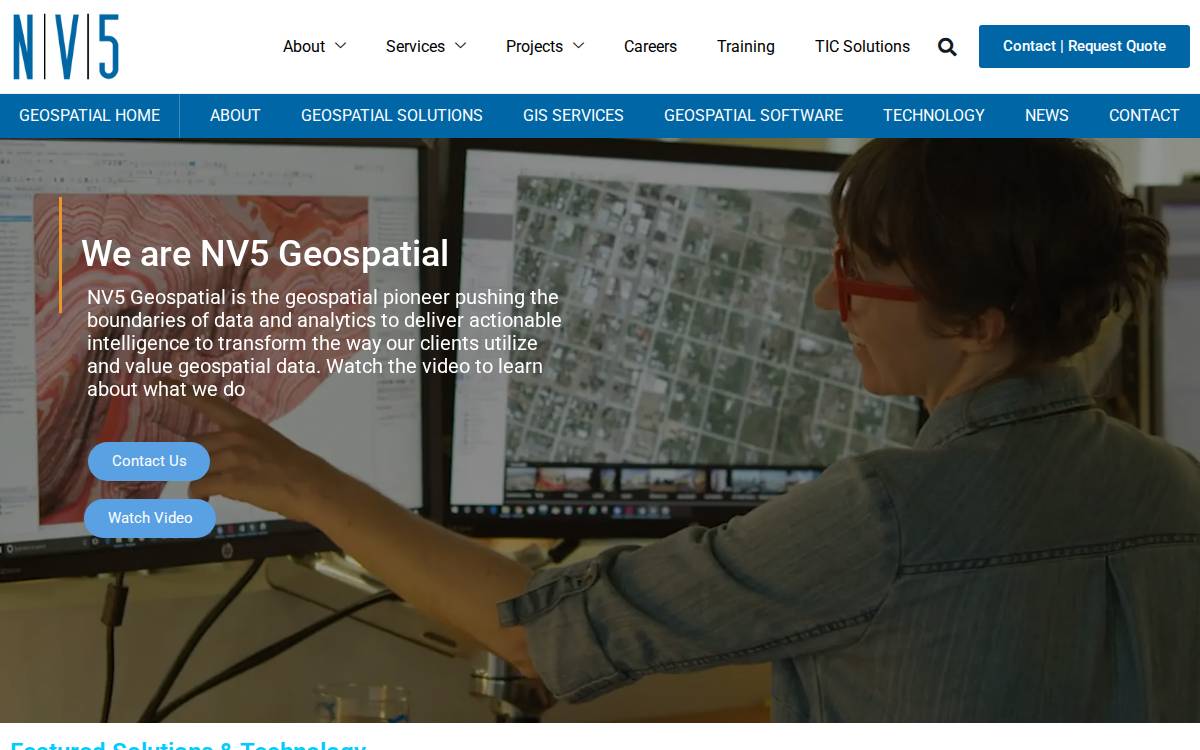The image size is (1200, 750).
Task: Click the Contact Us button
Action: tap(149, 461)
